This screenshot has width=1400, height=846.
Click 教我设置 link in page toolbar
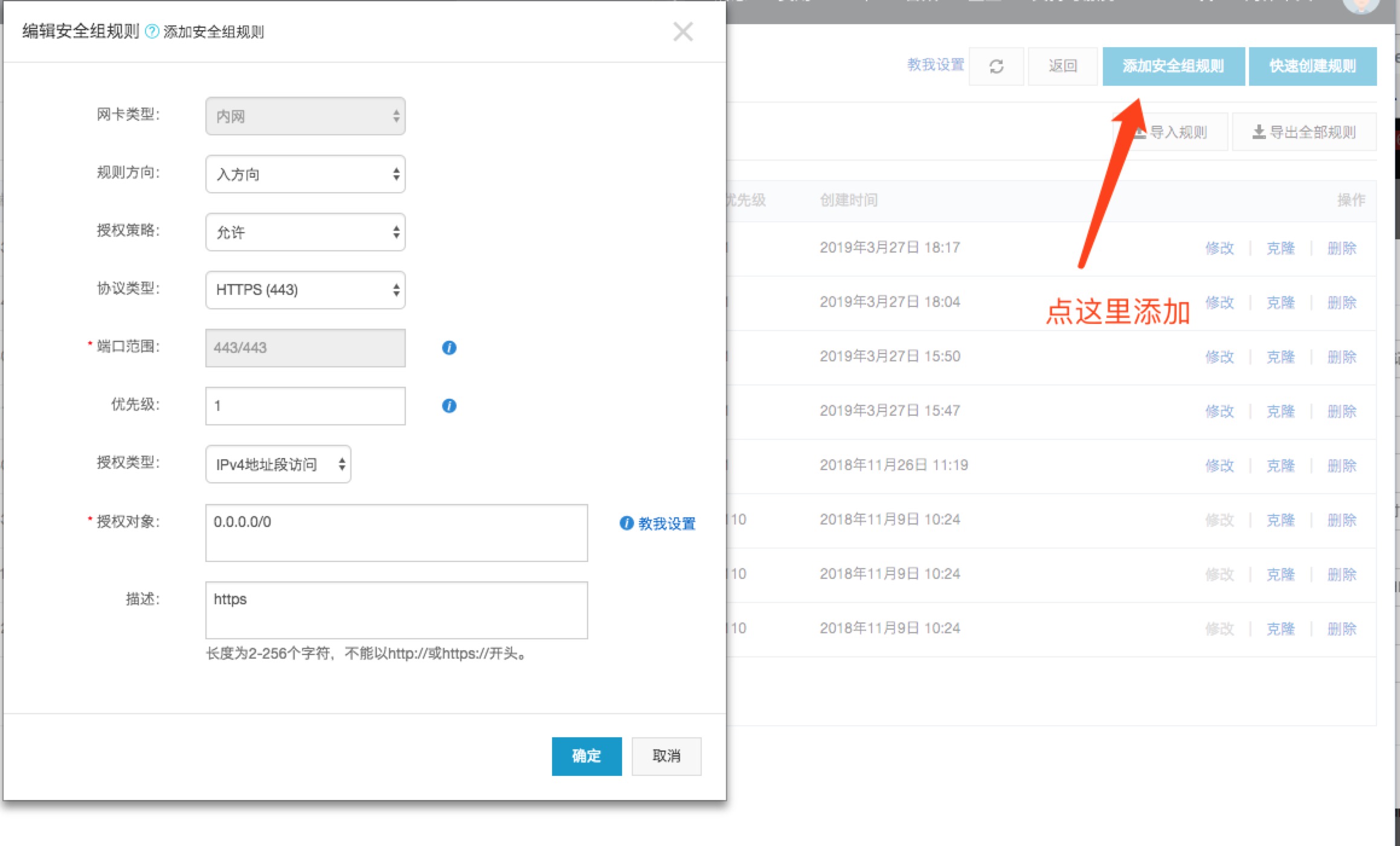point(936,65)
